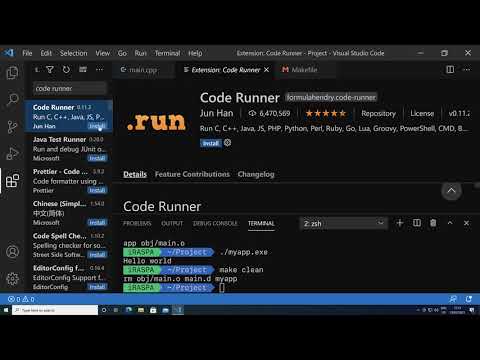The width and height of the screenshot is (480, 360).
Task: Maximize the terminal panel with caret
Action: pos(450,223)
